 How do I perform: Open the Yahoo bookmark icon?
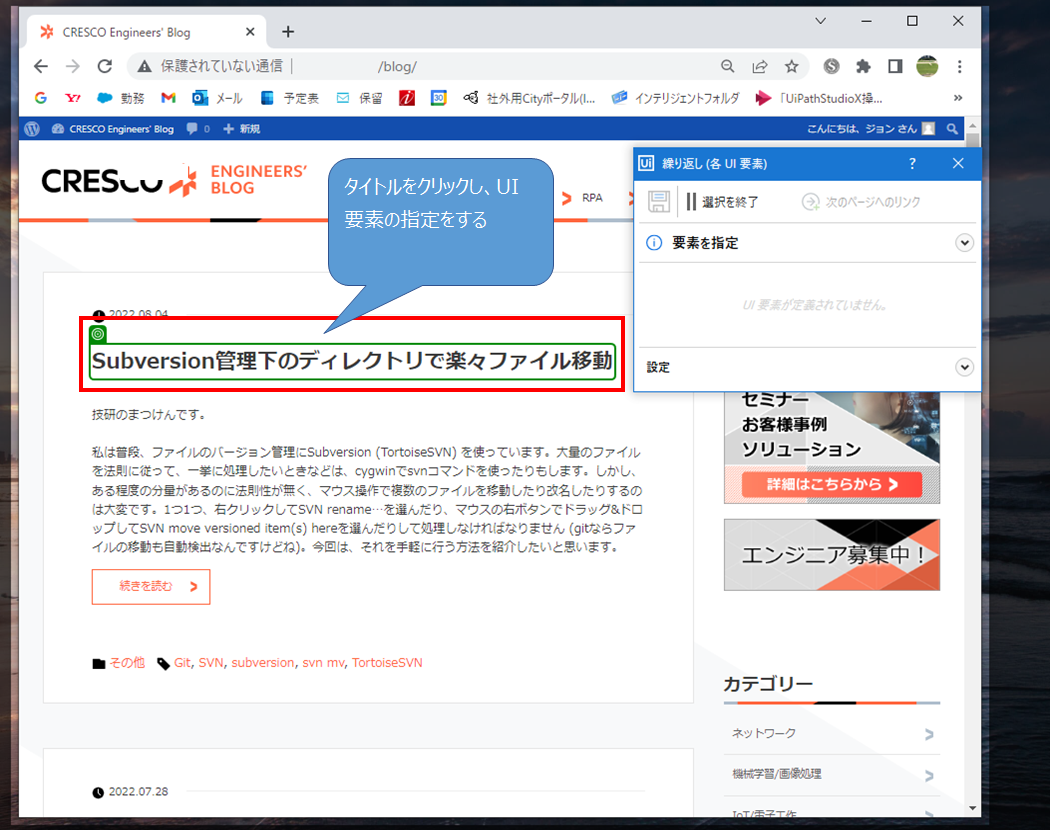click(73, 98)
